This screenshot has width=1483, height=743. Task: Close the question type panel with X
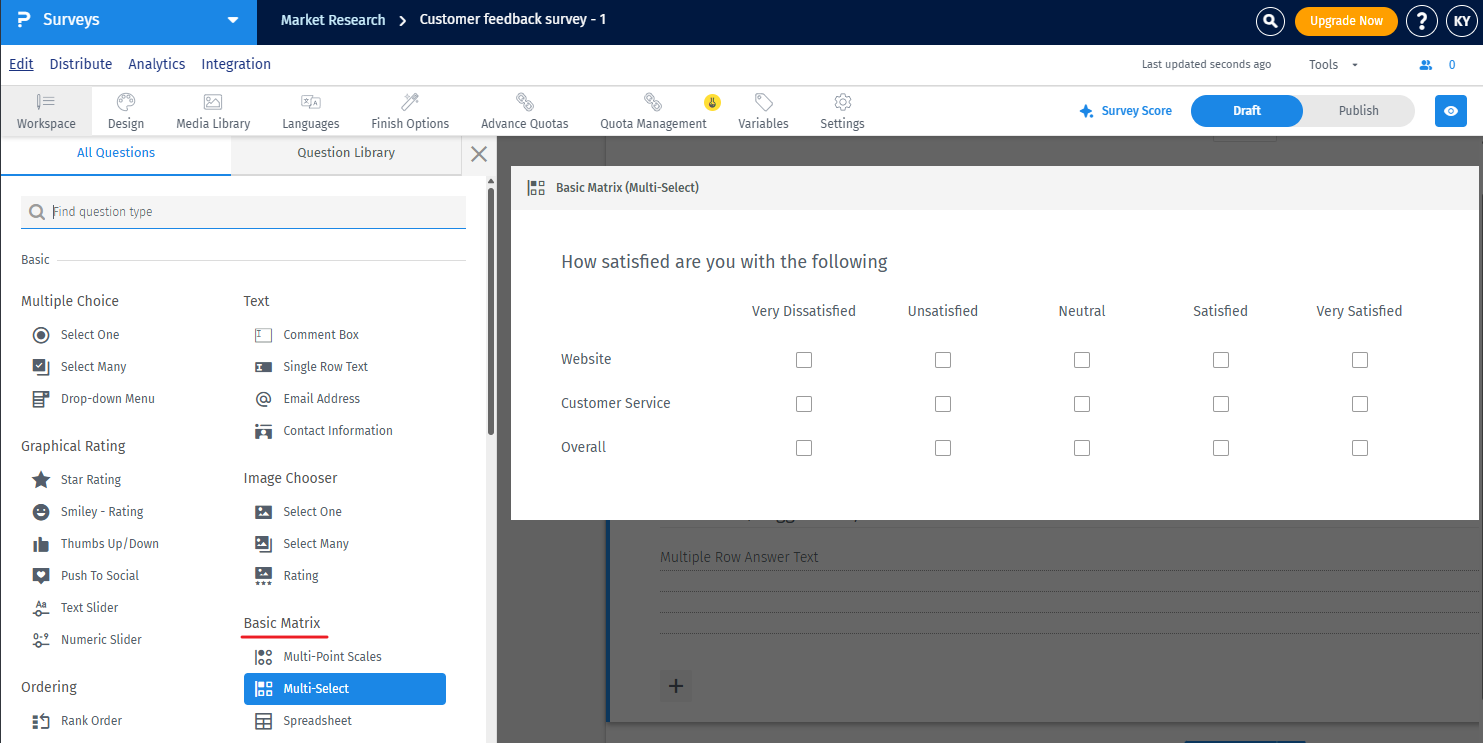[x=479, y=154]
